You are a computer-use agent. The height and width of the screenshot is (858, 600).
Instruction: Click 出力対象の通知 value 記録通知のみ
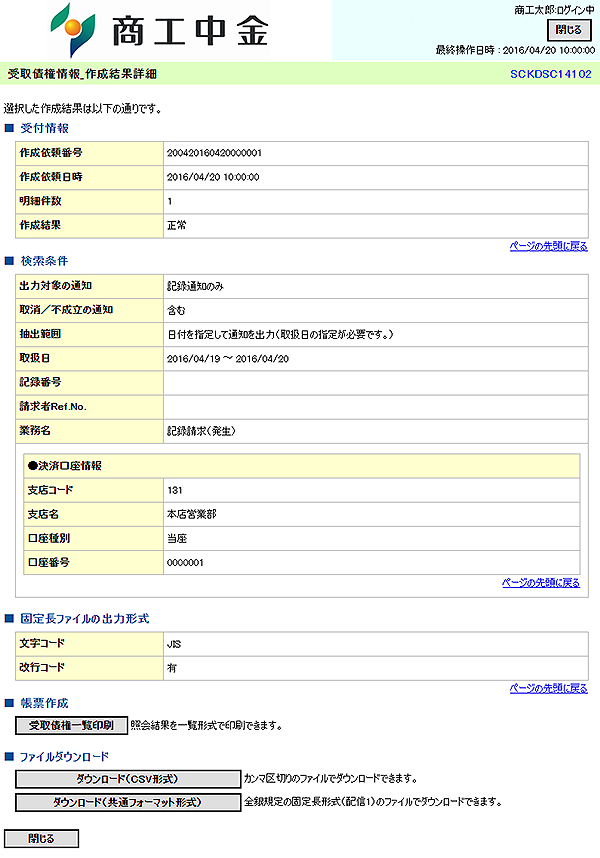coord(195,286)
